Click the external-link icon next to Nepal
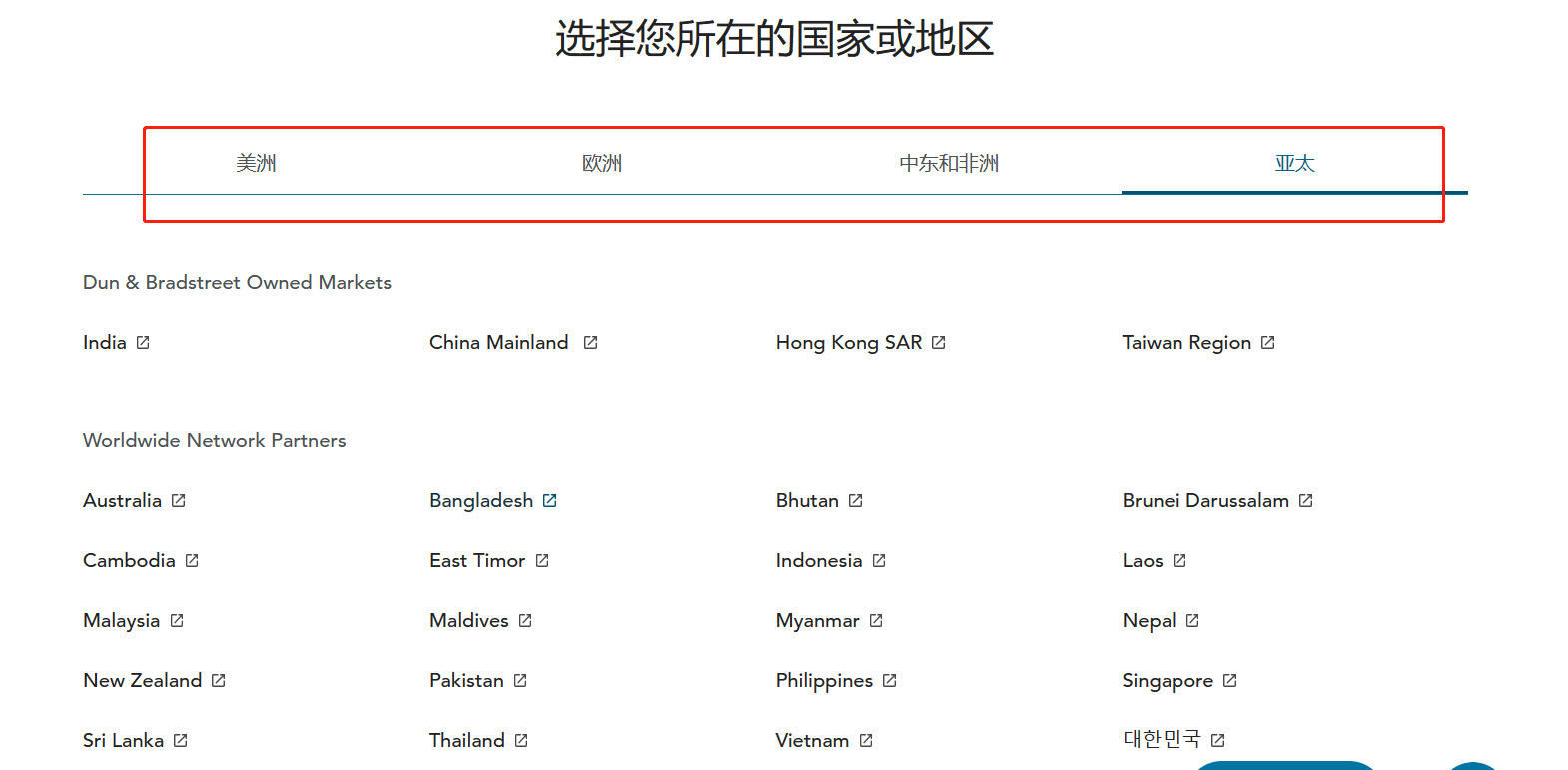The width and height of the screenshot is (1568, 770). pos(1192,620)
